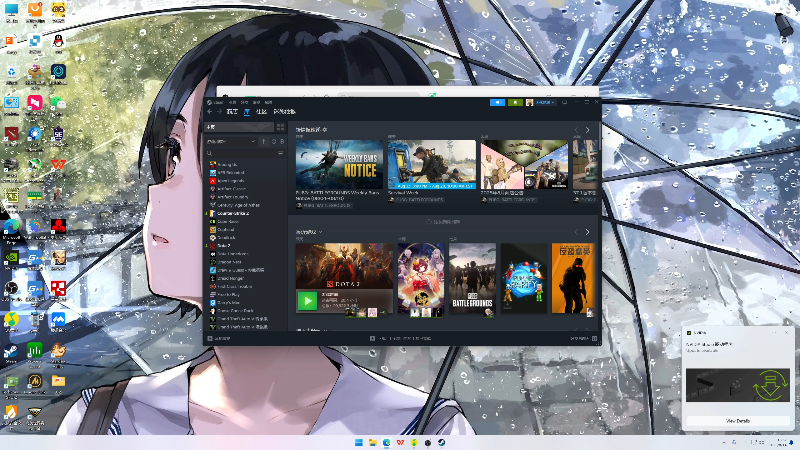Open the Steam menu in the title bar
This screenshot has height=450, width=800.
tap(218, 102)
